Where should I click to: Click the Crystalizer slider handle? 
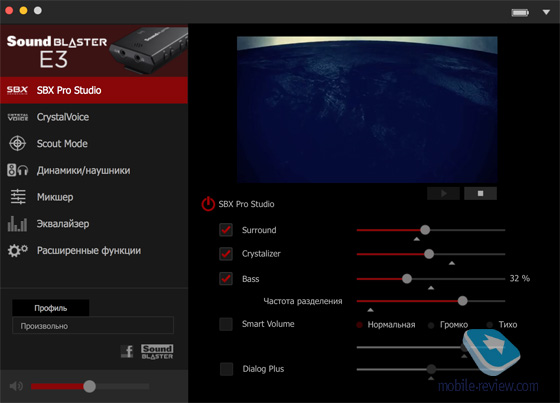point(429,254)
